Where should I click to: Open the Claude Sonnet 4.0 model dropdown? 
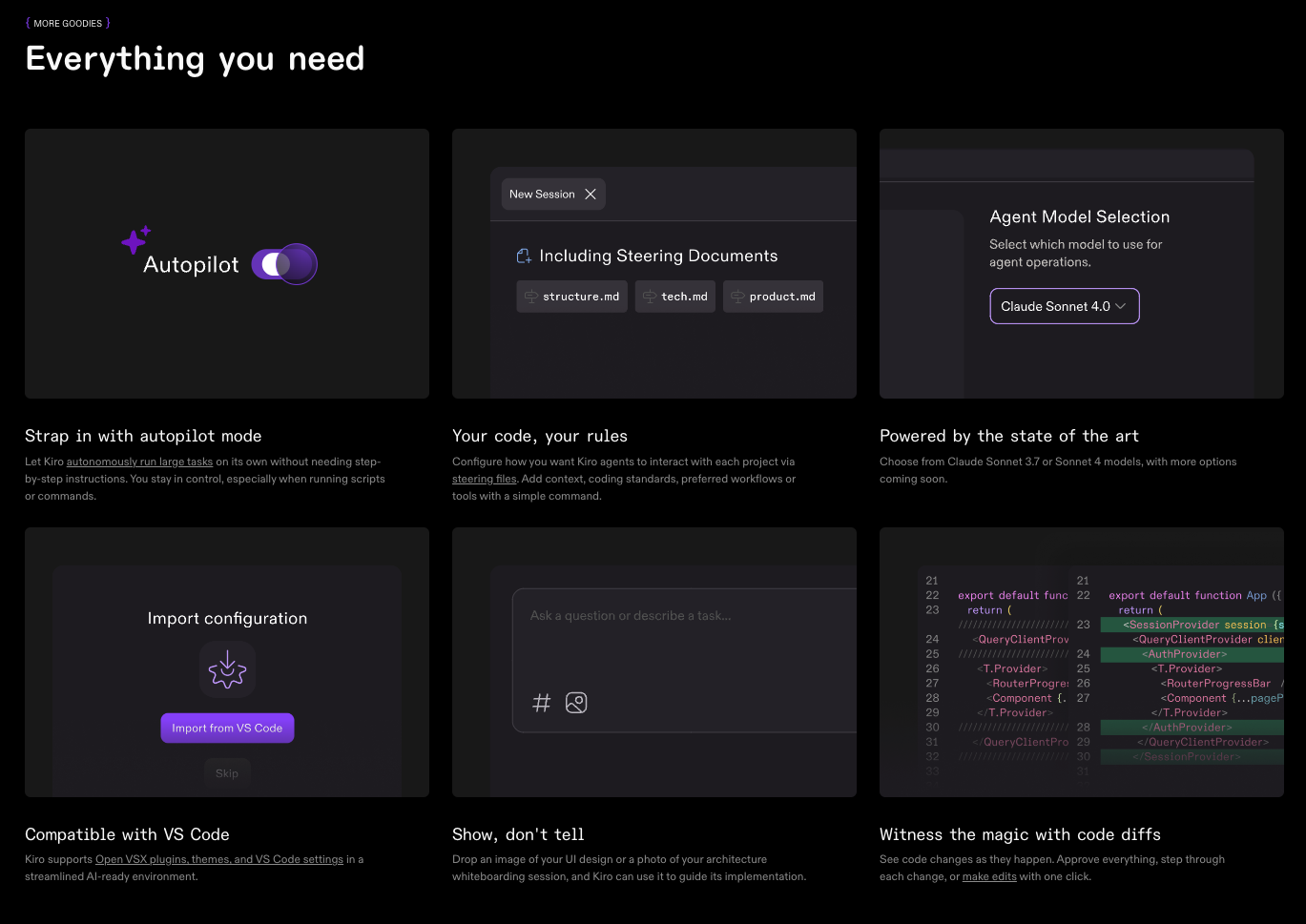(1065, 306)
